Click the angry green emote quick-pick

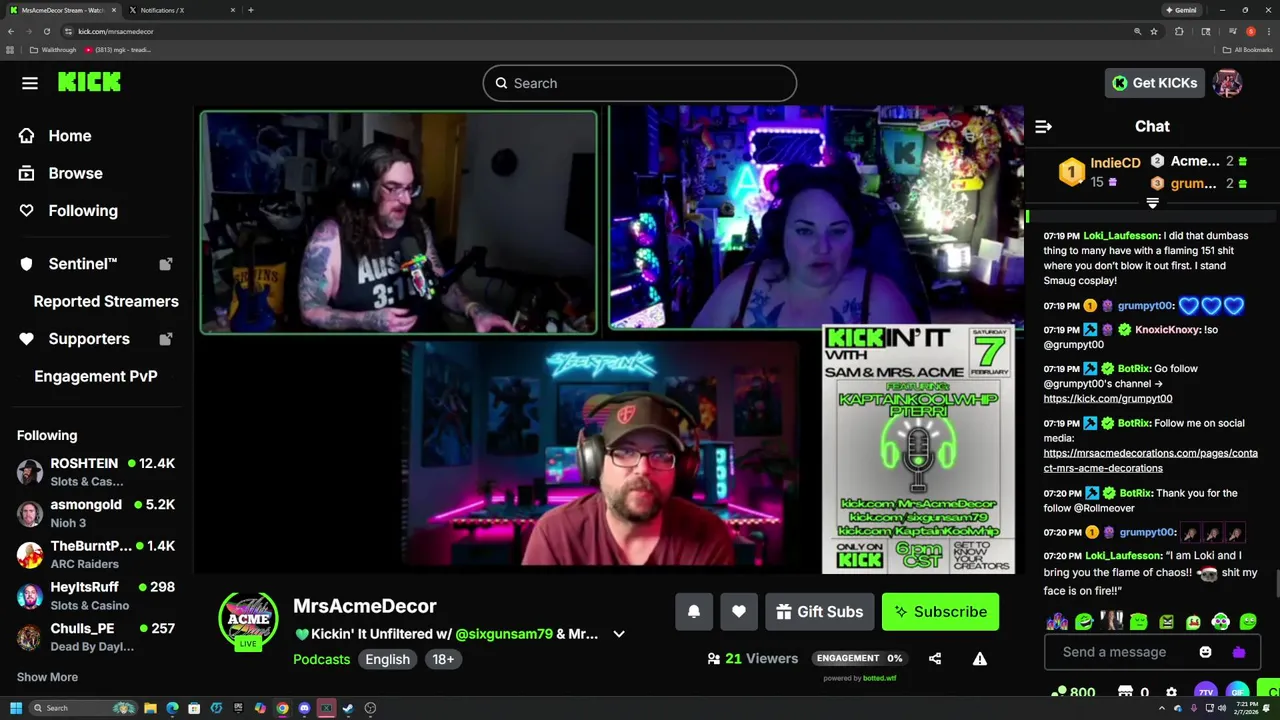(x=1166, y=621)
